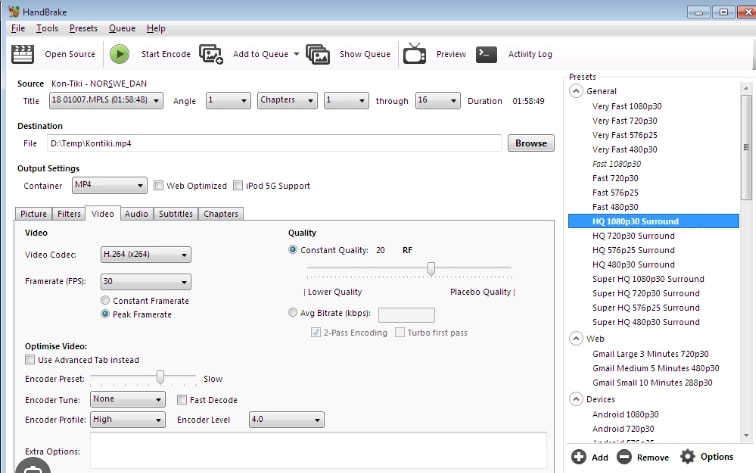Image resolution: width=756 pixels, height=473 pixels.
Task: Open the Video Codec dropdown
Action: 146,255
